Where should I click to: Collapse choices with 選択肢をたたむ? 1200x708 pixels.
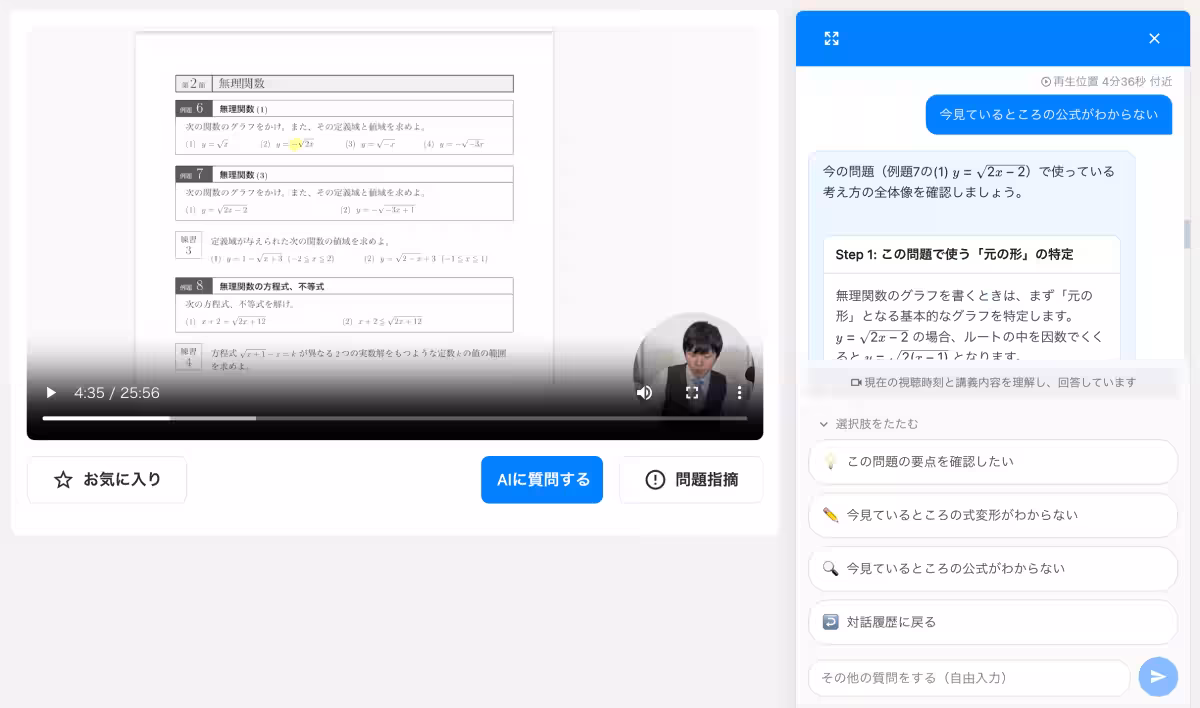coord(868,424)
